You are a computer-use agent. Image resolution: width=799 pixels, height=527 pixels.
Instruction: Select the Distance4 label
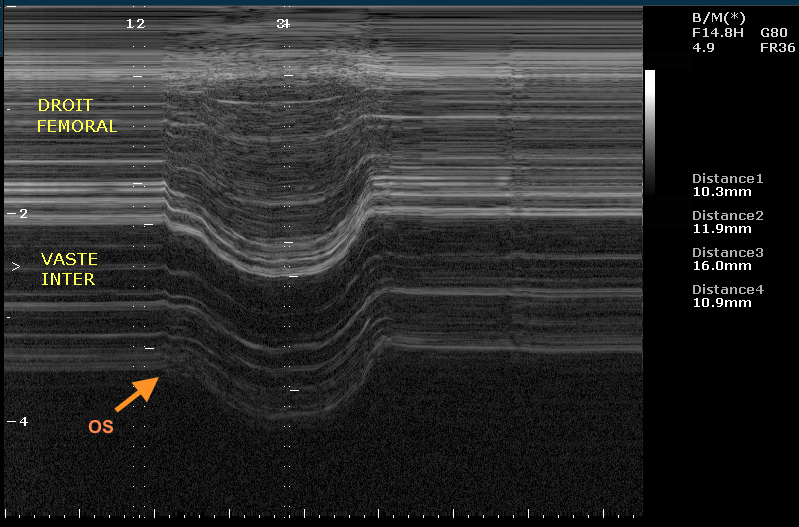click(727, 289)
